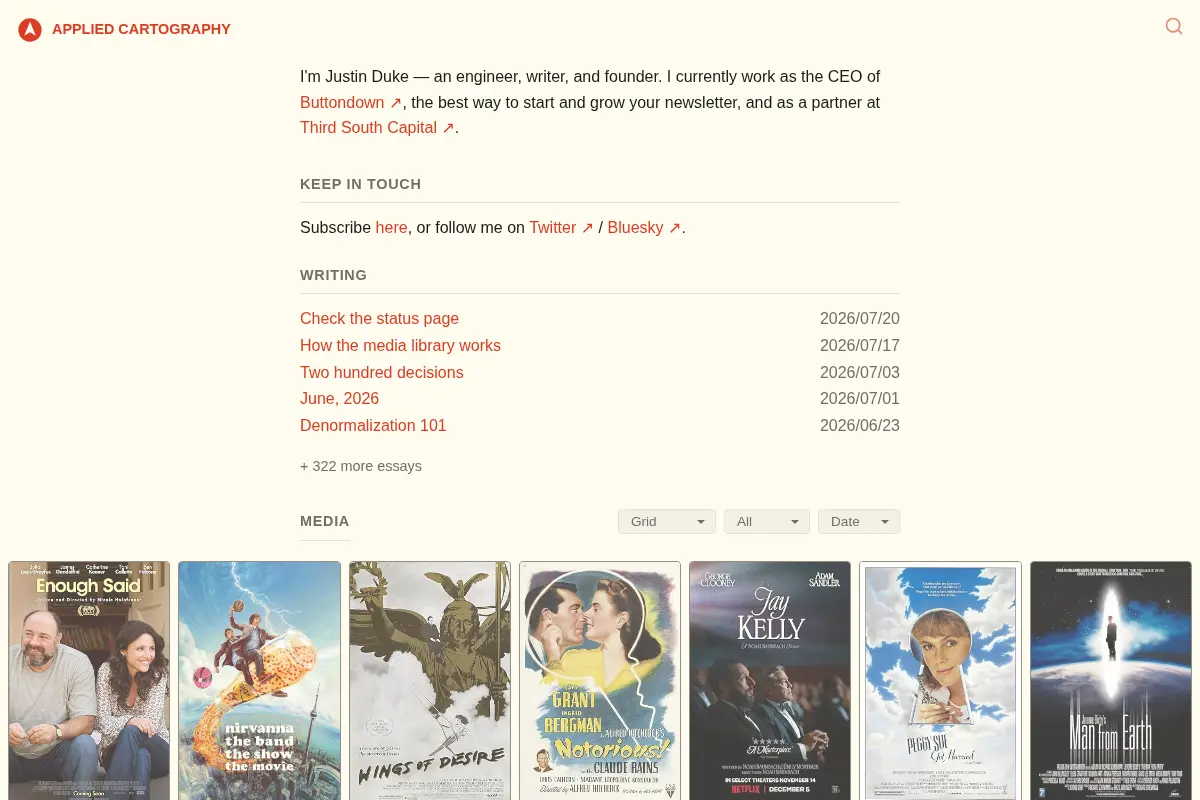
Task: Open the Date sort dropdown
Action: [859, 521]
